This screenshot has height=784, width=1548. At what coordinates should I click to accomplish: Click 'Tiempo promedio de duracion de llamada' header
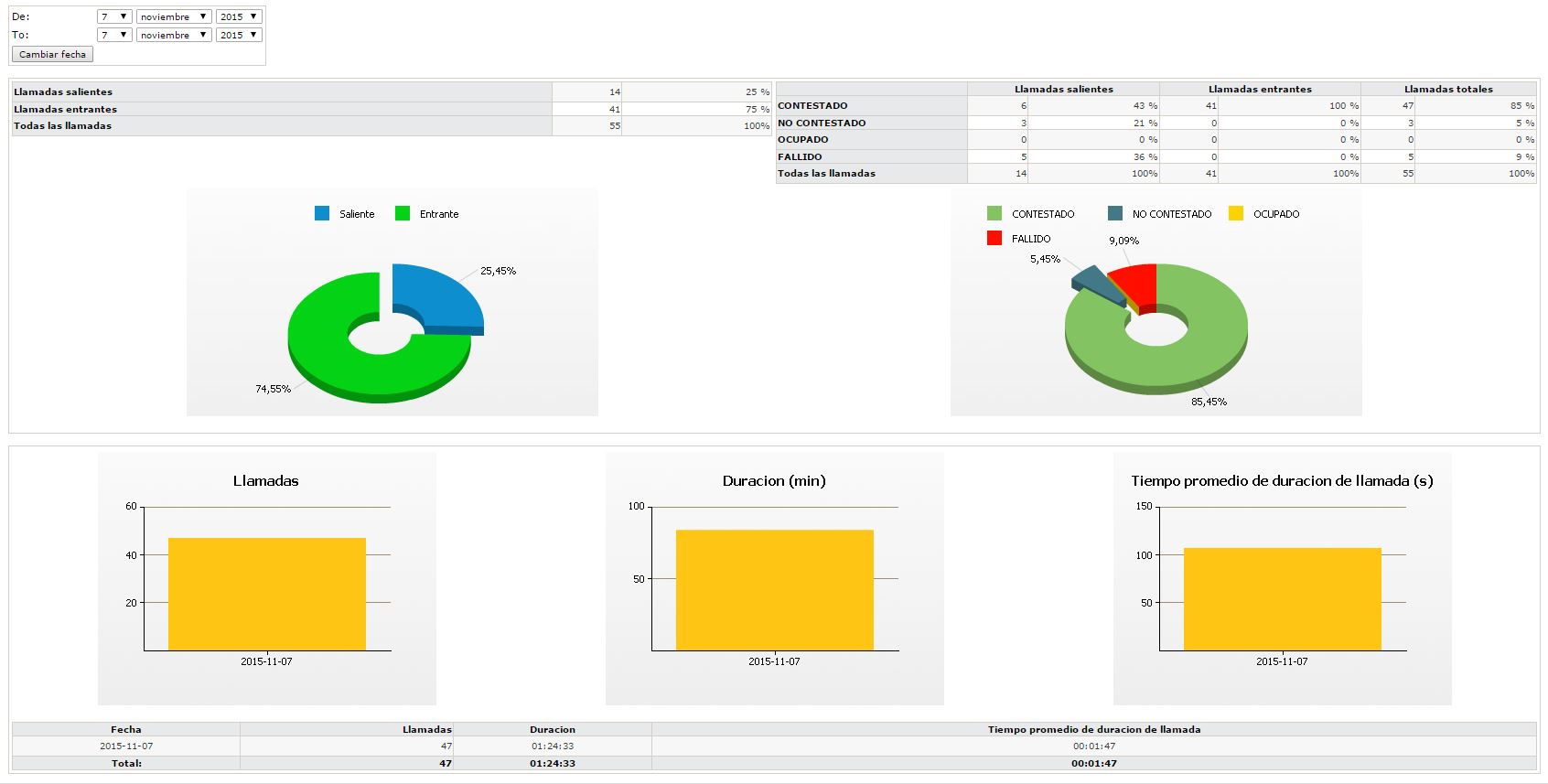(1094, 729)
